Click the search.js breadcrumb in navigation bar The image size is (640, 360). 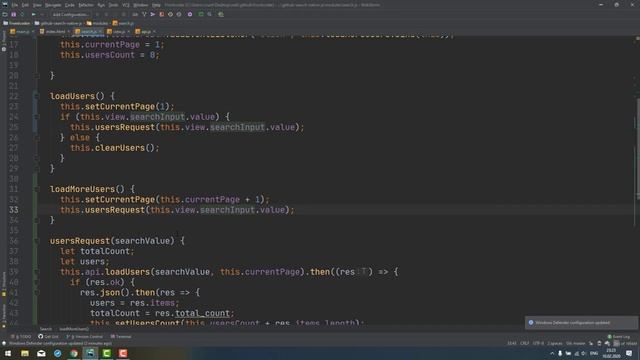pos(123,23)
